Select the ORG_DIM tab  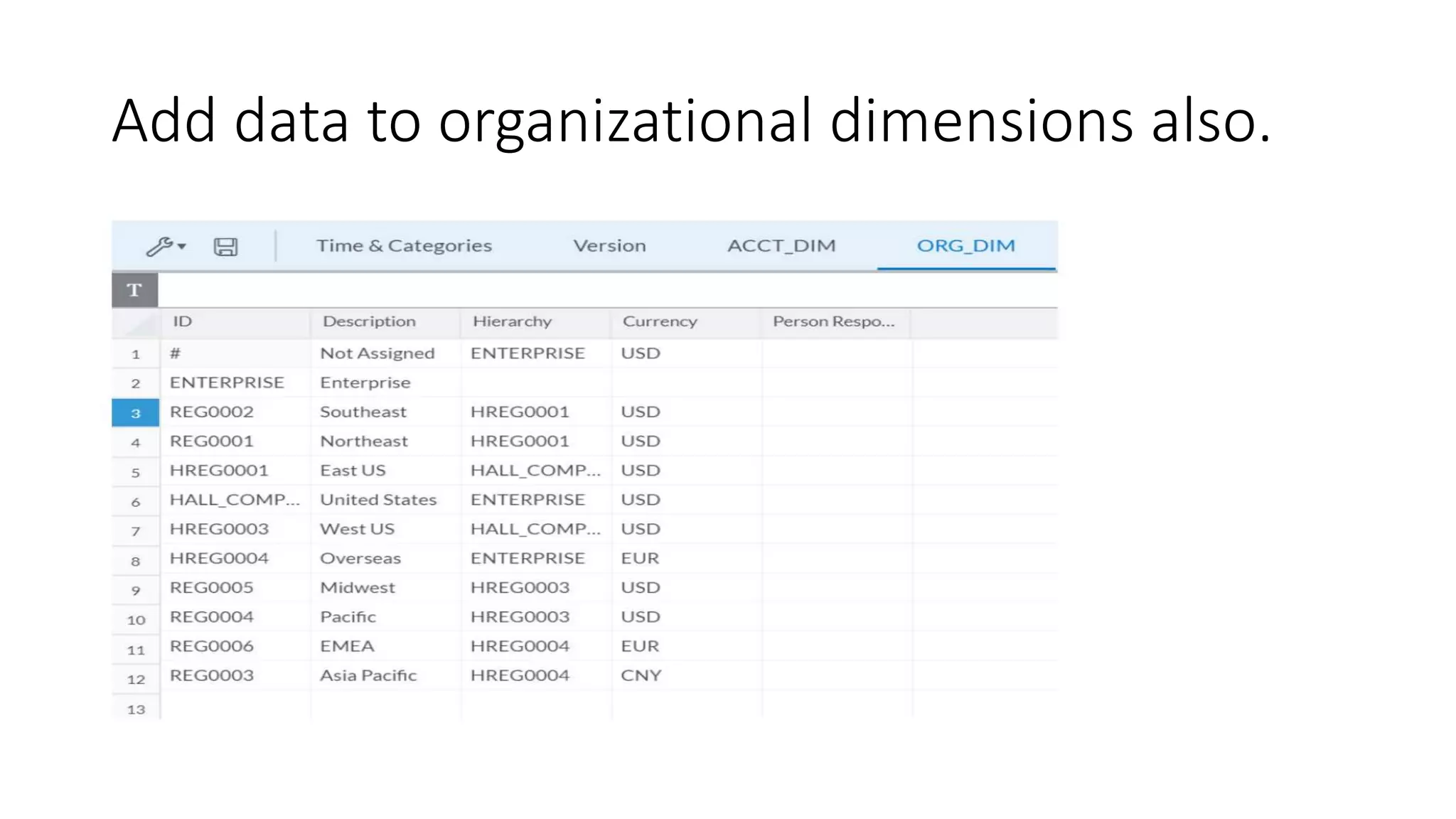965,246
